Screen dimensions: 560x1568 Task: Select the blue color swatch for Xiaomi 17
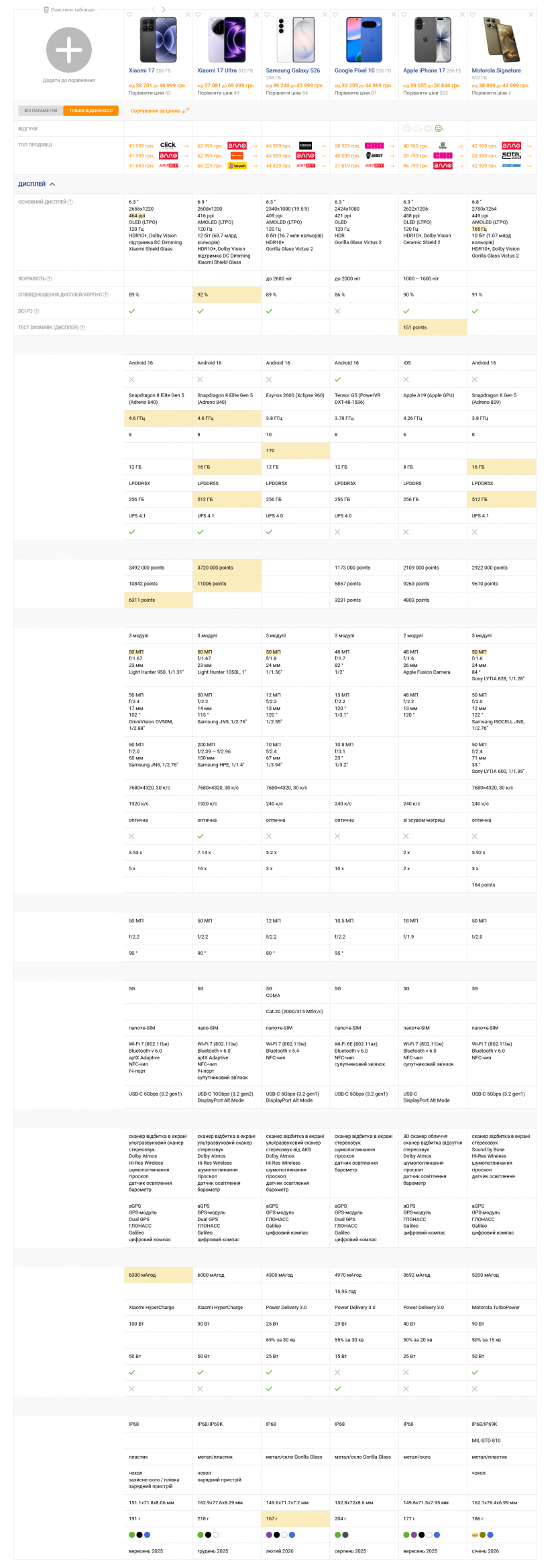coord(148,1534)
